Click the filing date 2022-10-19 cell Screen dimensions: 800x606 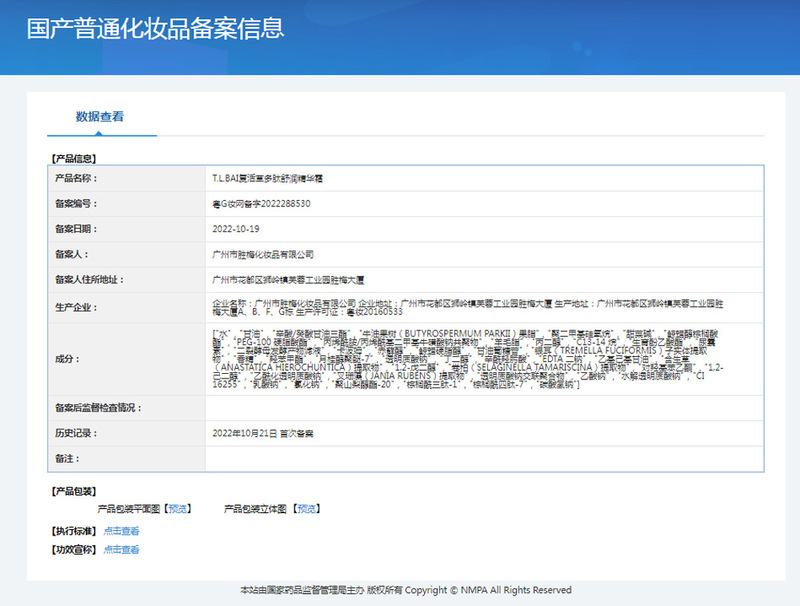point(484,229)
